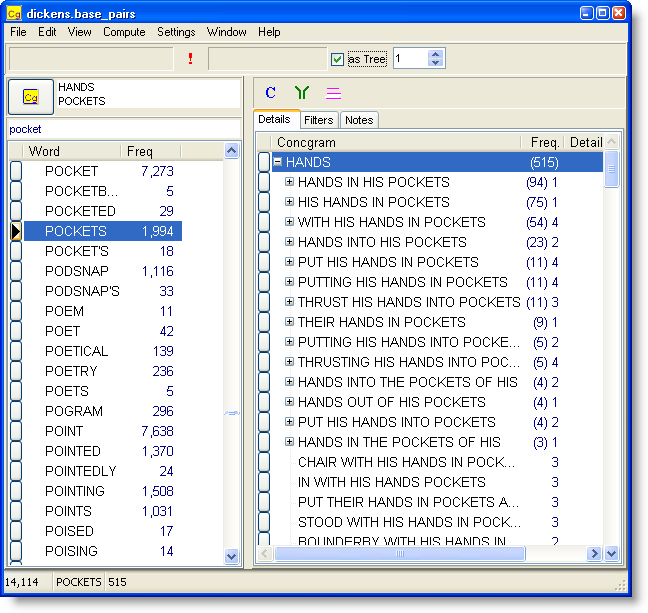Collapse the HANDS tree node

pyautogui.click(x=278, y=162)
